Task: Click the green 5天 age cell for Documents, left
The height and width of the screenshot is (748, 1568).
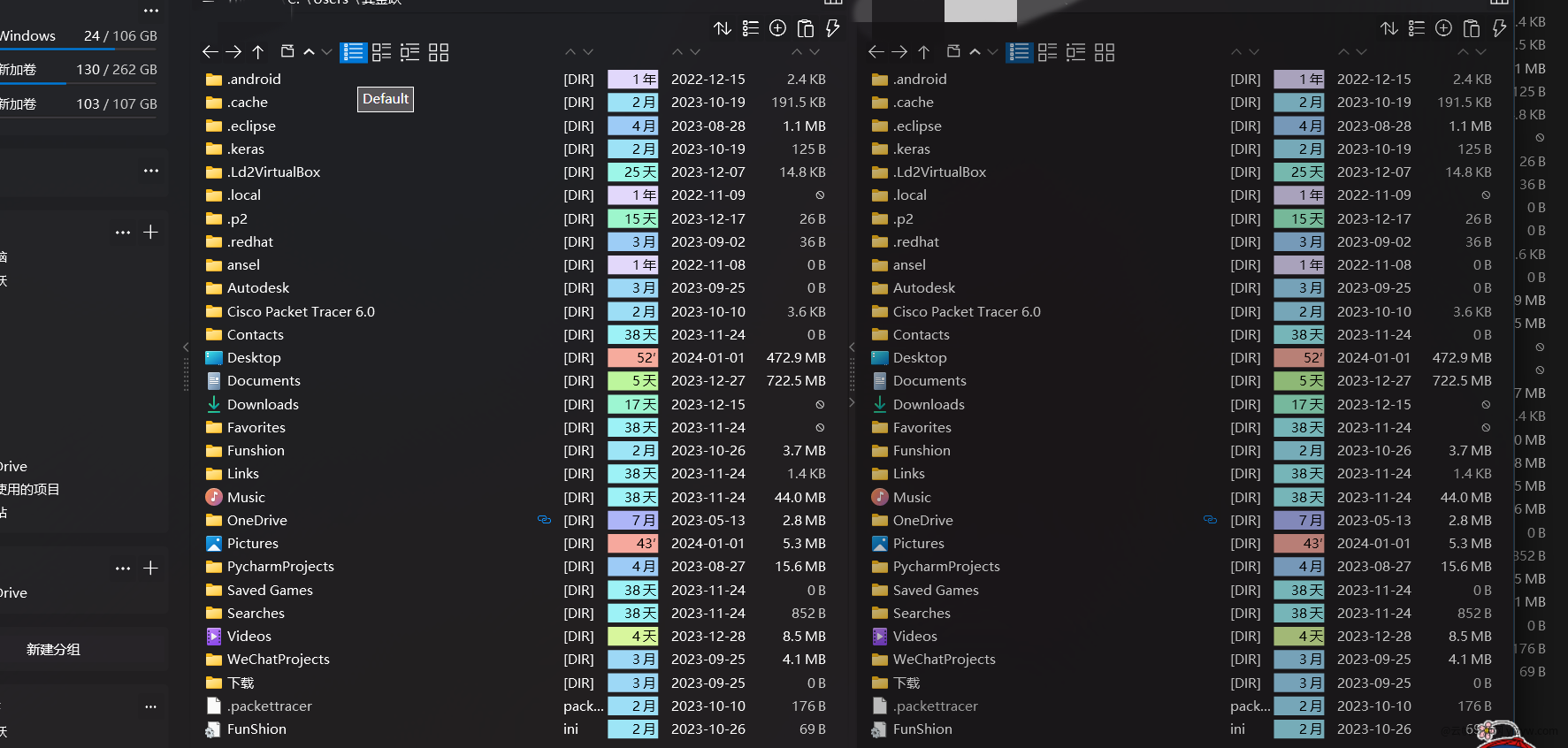Action: pos(633,380)
